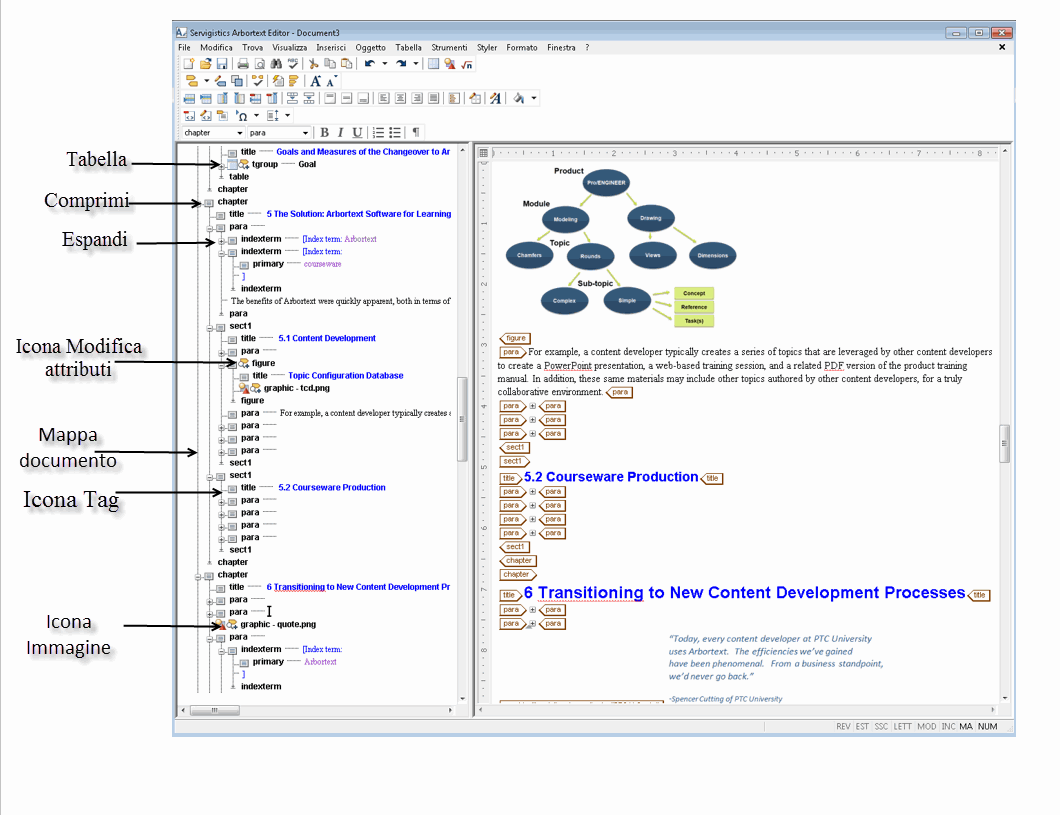Click Modify Attributes icon beside figure tag

tap(243, 364)
